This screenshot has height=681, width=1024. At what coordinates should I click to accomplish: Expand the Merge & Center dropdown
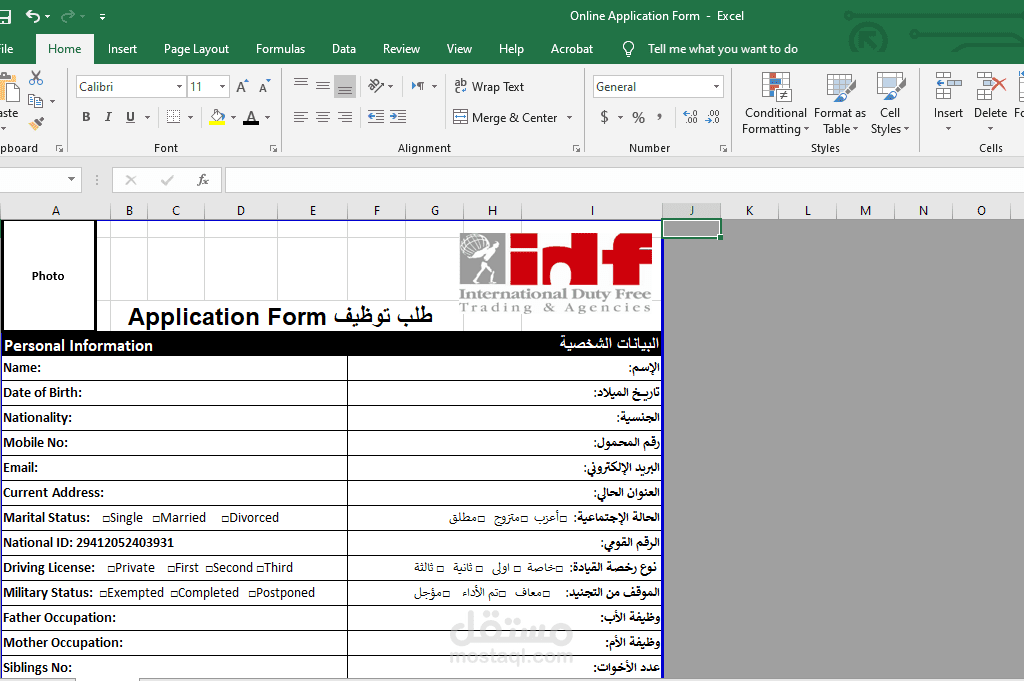pyautogui.click(x=570, y=117)
